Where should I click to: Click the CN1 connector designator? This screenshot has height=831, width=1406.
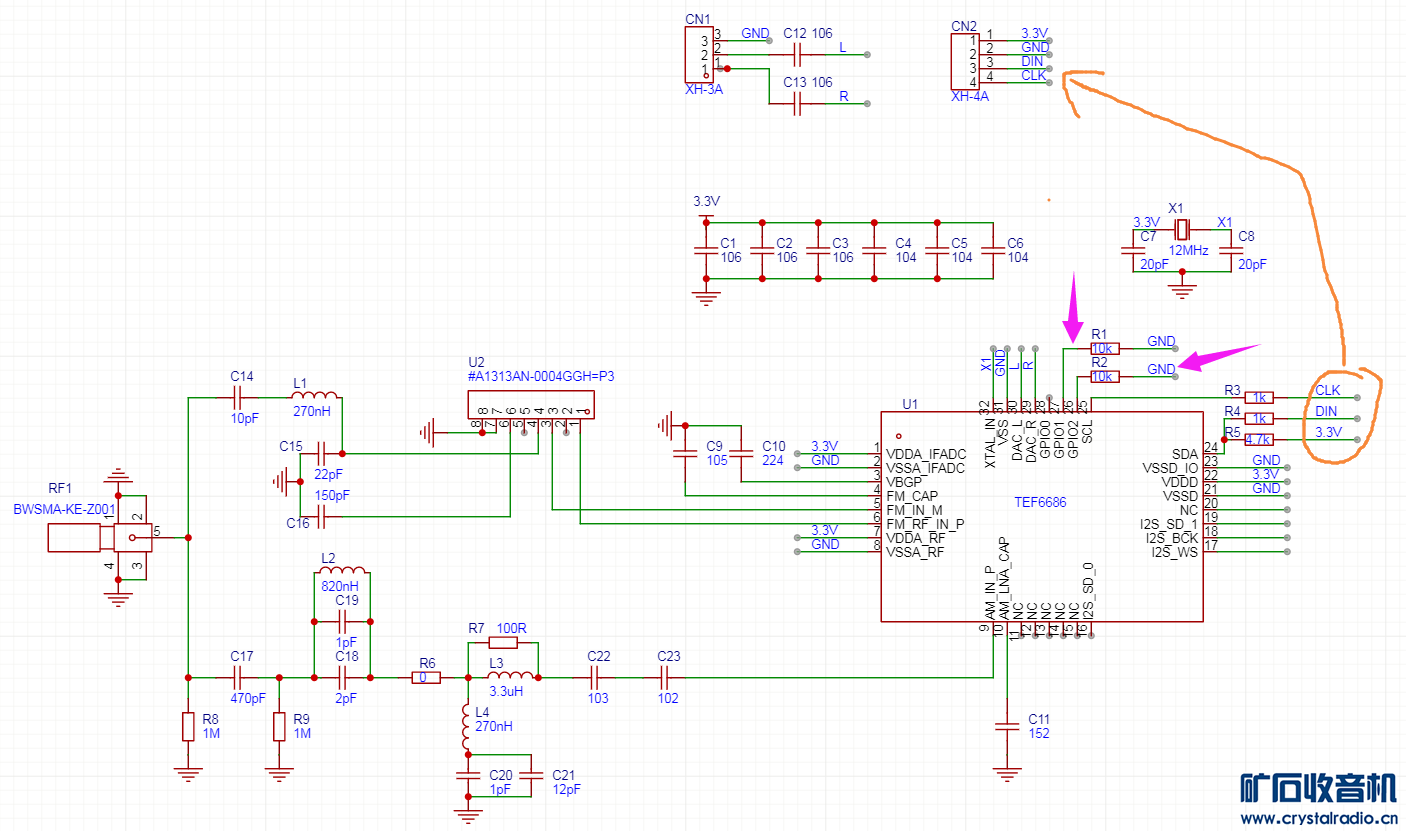pyautogui.click(x=698, y=19)
